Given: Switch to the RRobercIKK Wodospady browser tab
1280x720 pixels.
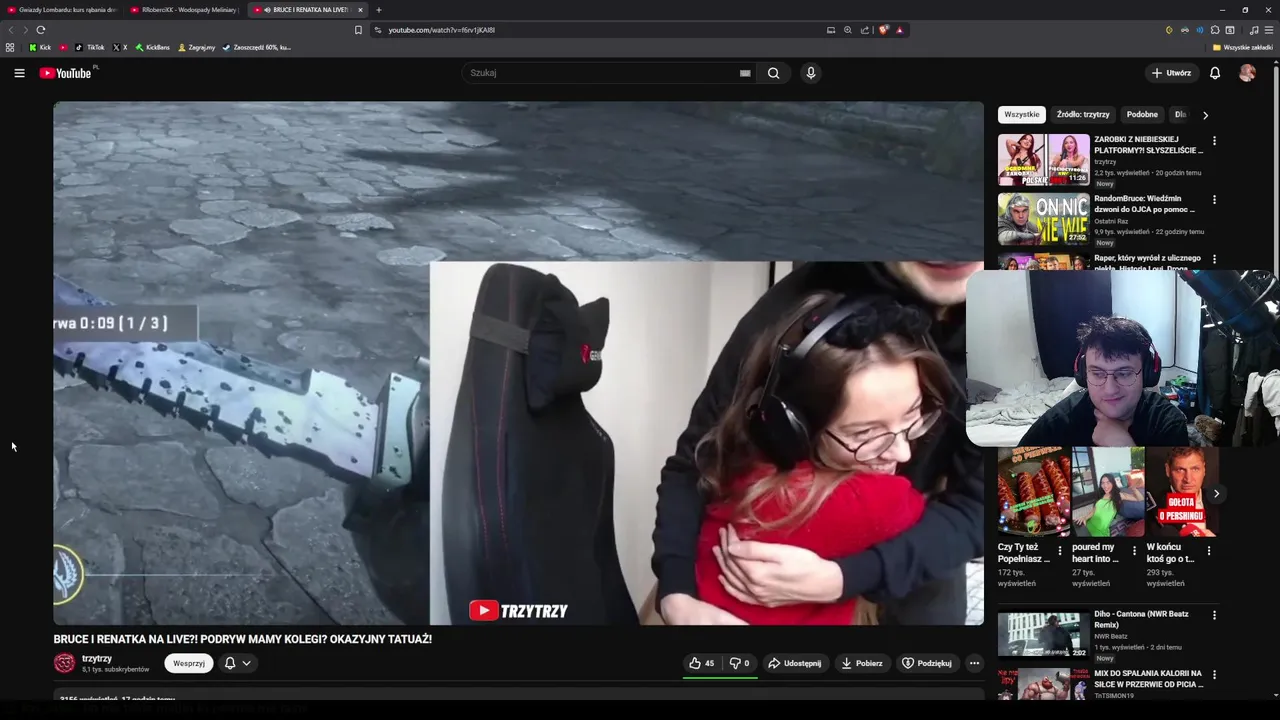Looking at the screenshot, I should click(x=185, y=10).
